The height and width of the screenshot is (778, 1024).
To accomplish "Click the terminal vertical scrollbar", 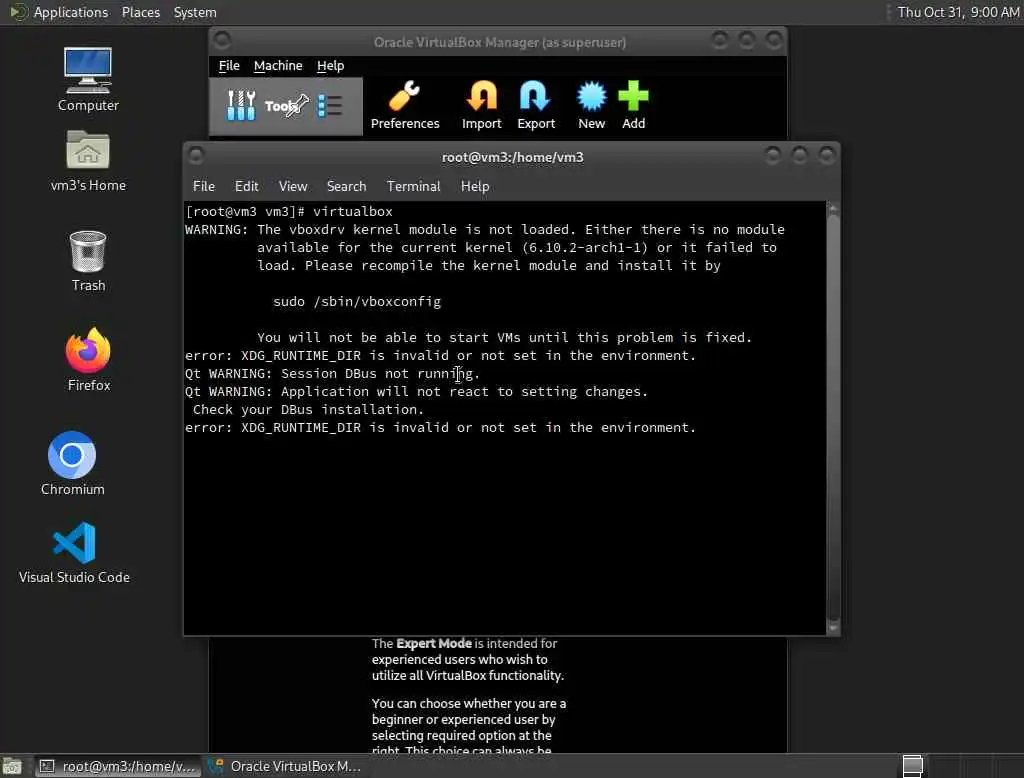I will click(833, 418).
